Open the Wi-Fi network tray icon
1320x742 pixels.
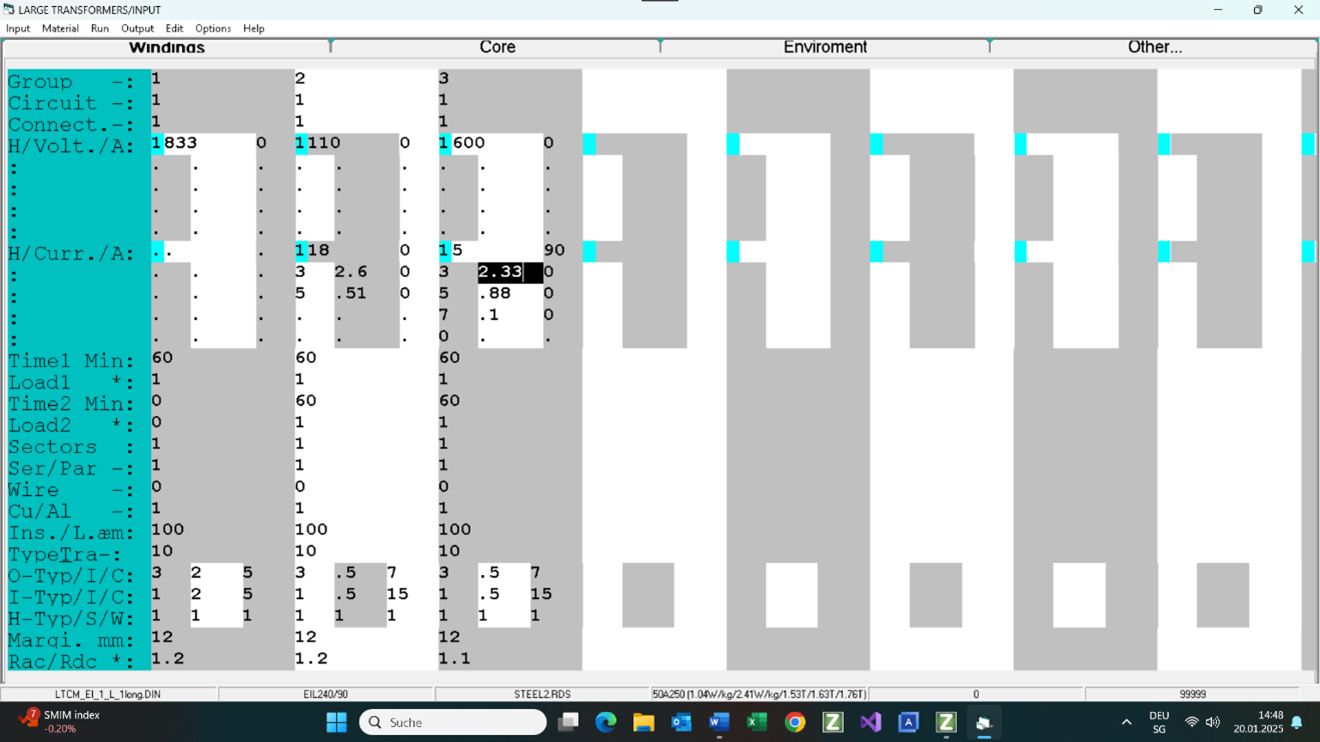[1191, 722]
